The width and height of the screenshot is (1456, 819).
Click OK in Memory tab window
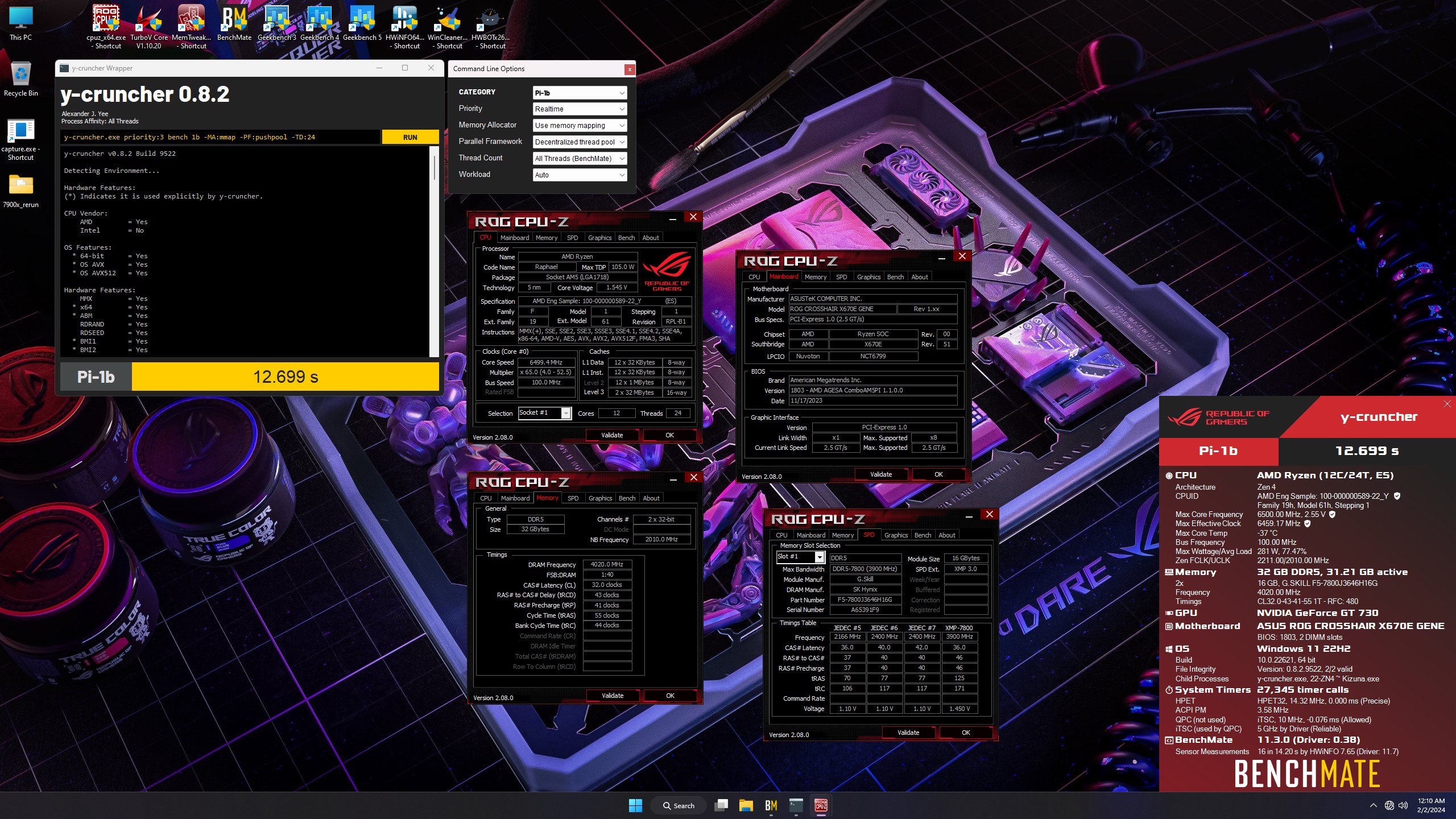point(670,696)
